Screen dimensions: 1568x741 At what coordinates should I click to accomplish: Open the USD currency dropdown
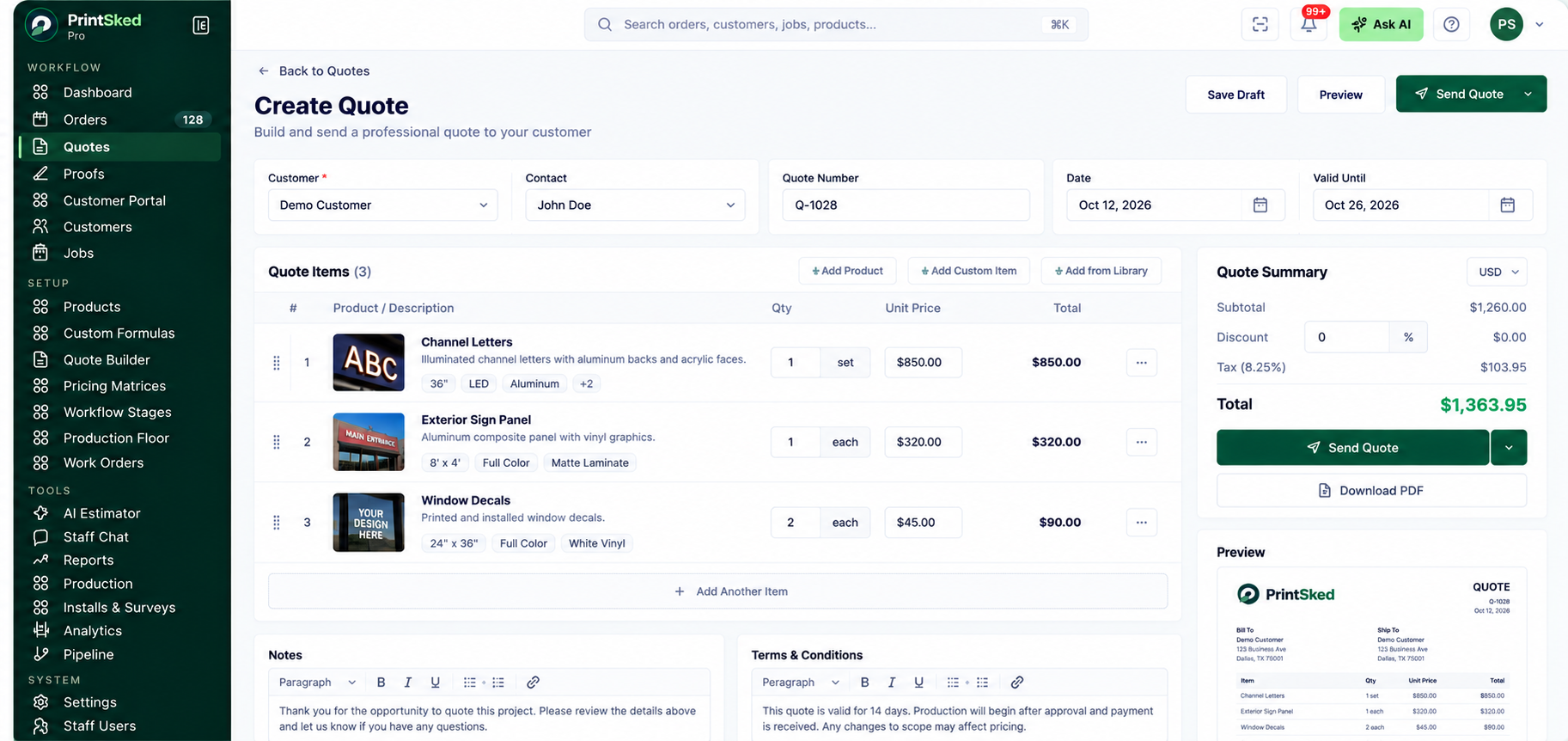coord(1497,273)
